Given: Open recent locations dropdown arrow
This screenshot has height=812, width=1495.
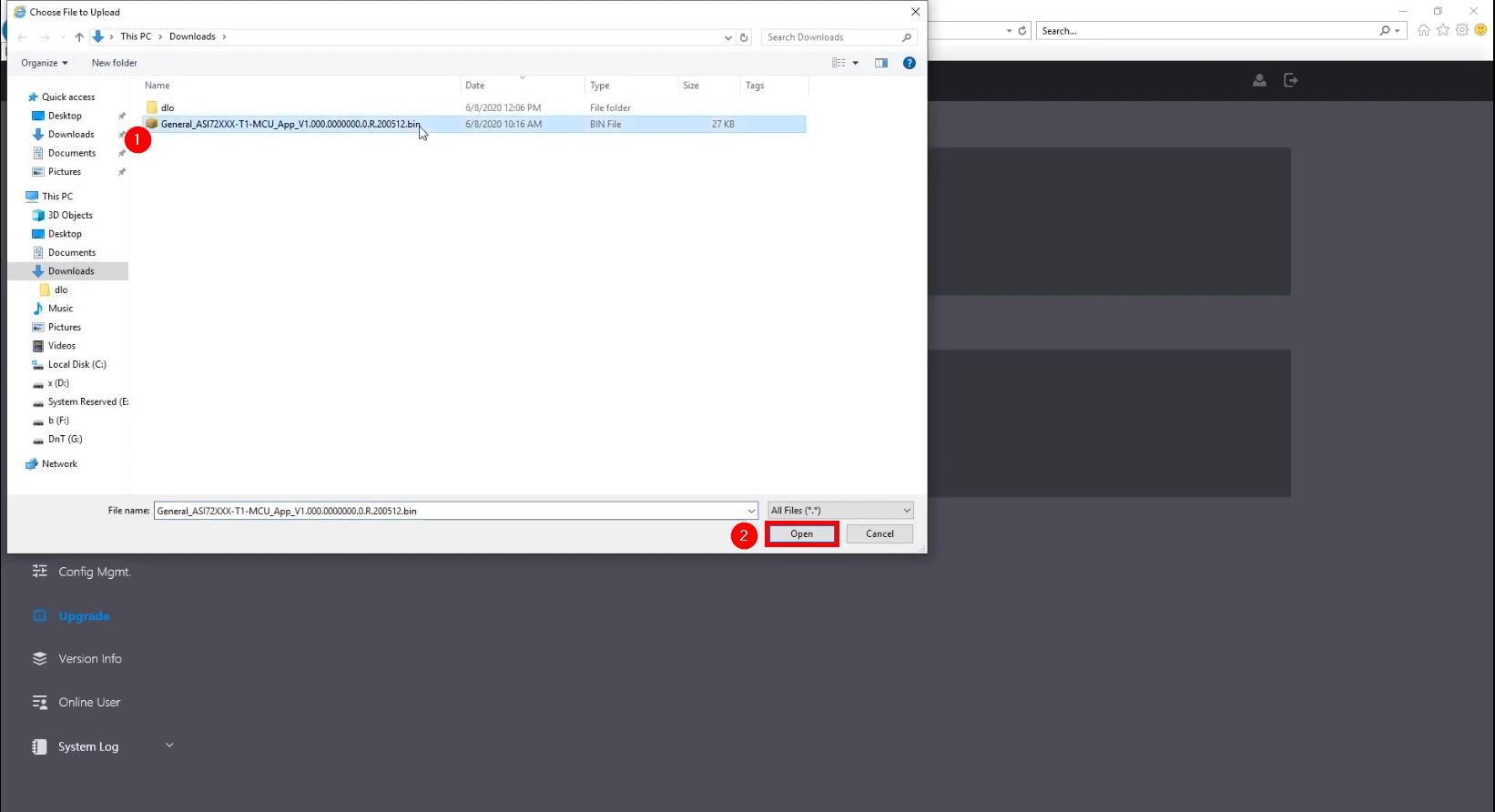Looking at the screenshot, I should pos(63,37).
